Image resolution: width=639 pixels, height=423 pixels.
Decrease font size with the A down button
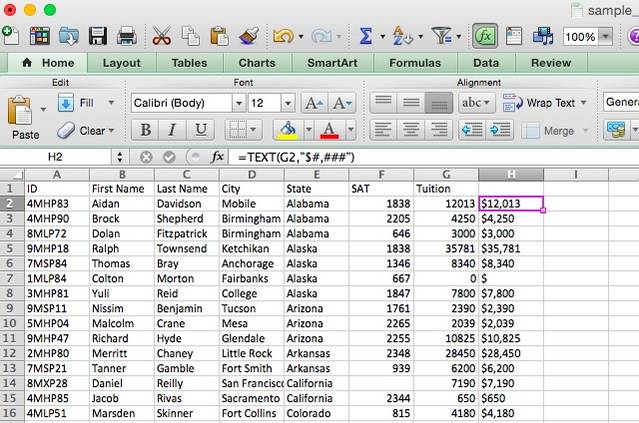pyautogui.click(x=342, y=103)
